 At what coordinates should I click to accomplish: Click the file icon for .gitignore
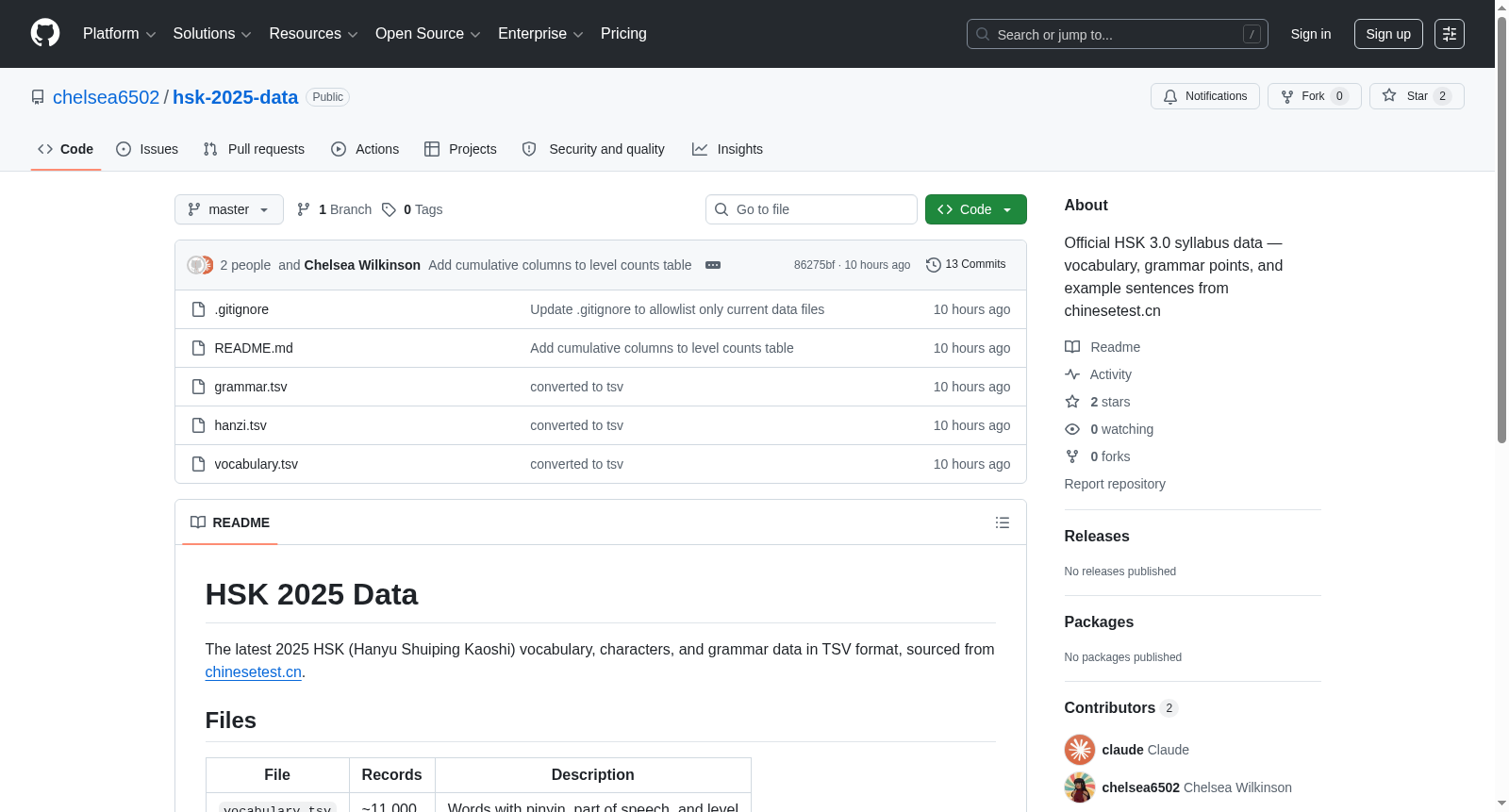click(x=198, y=309)
